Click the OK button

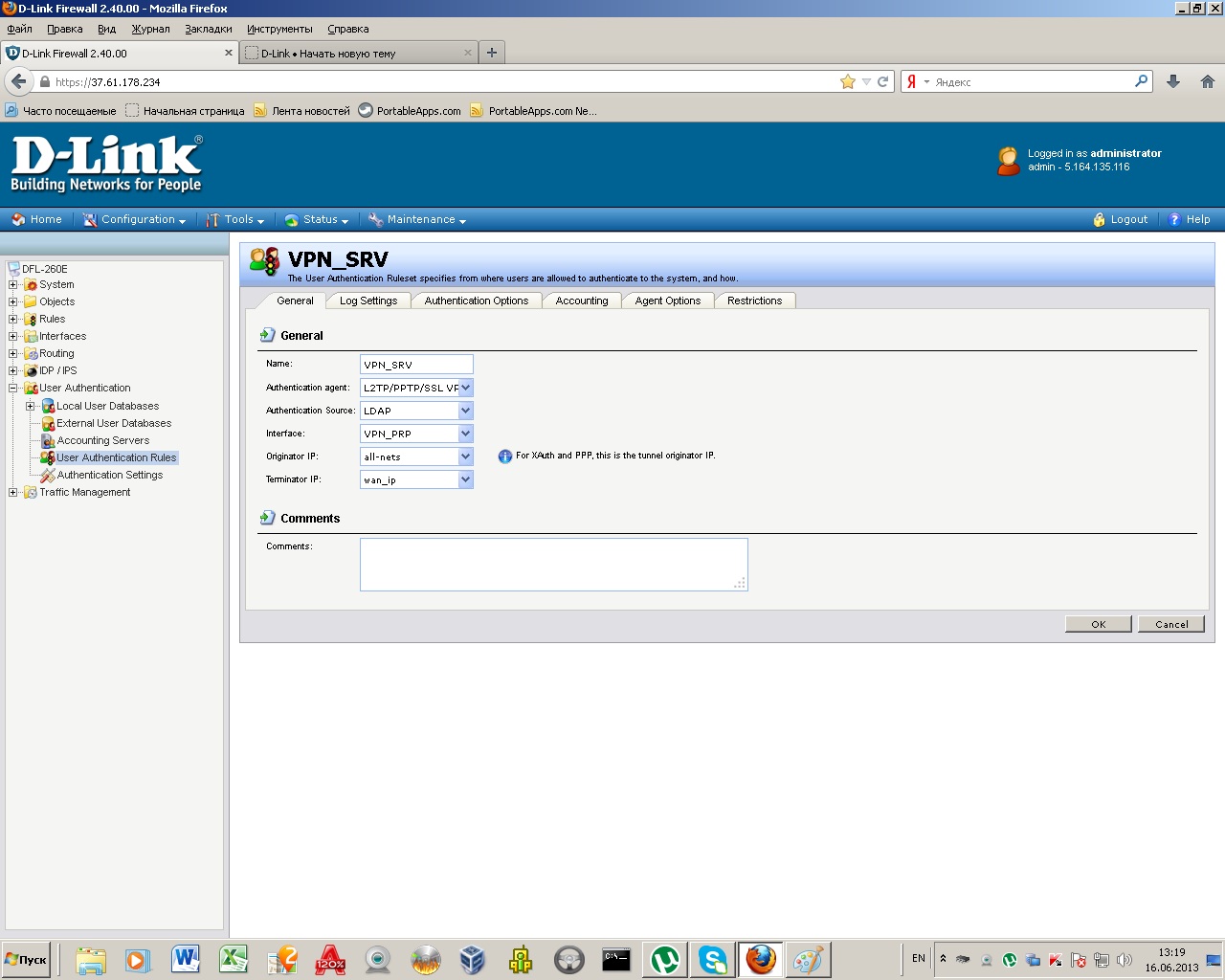(x=1099, y=624)
